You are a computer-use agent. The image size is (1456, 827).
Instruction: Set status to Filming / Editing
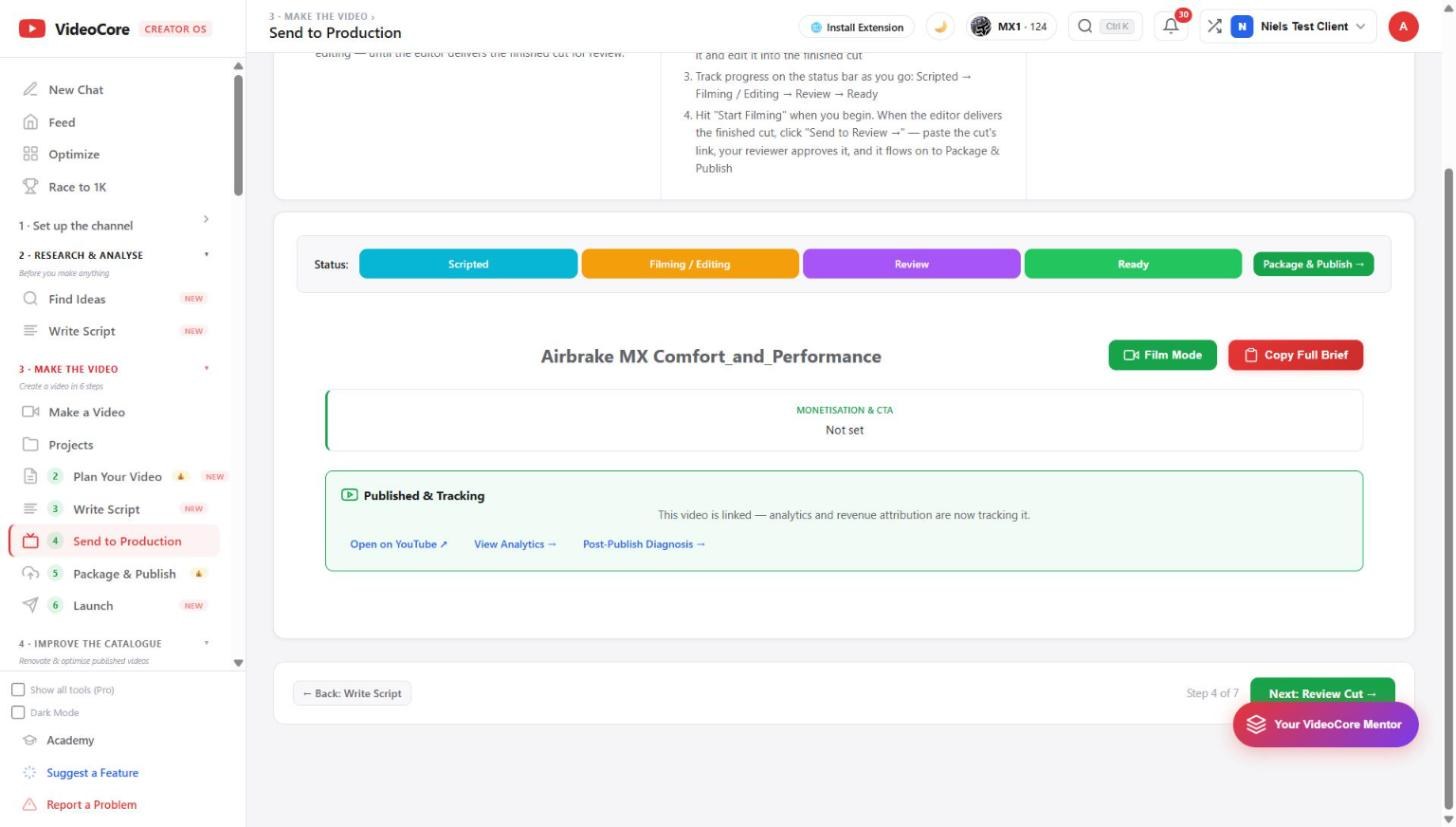click(690, 264)
